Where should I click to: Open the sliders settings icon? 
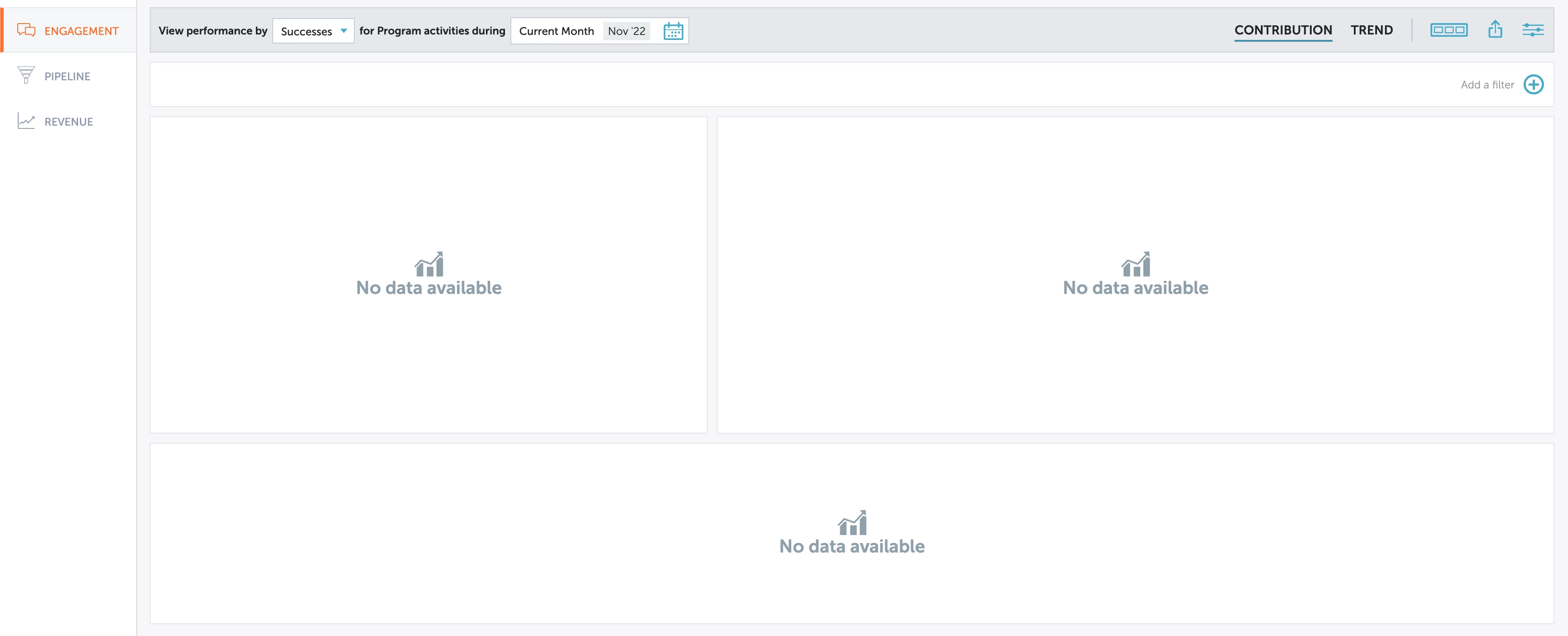tap(1532, 30)
